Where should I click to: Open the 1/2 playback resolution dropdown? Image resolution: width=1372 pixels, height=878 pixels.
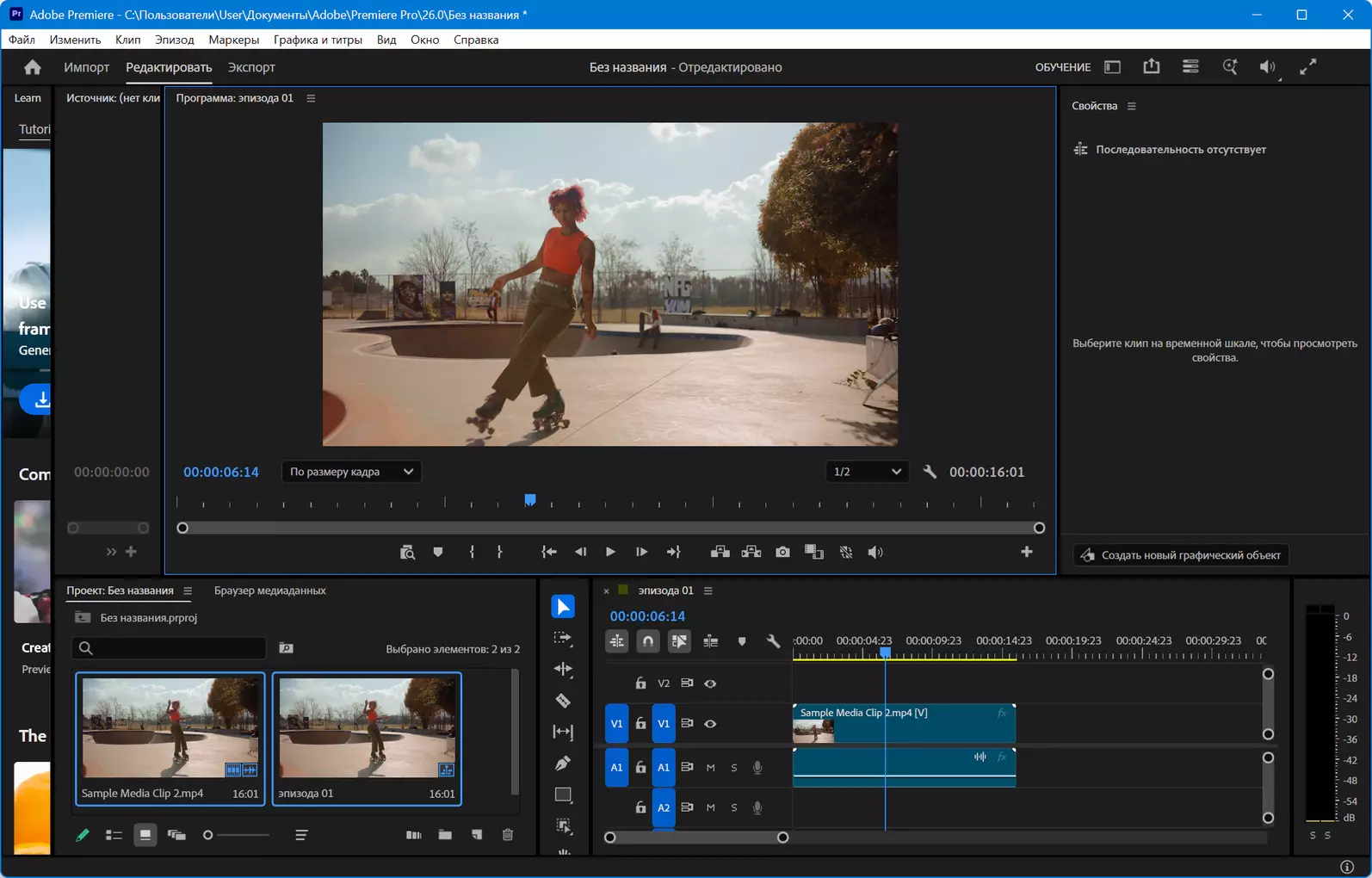coord(867,472)
